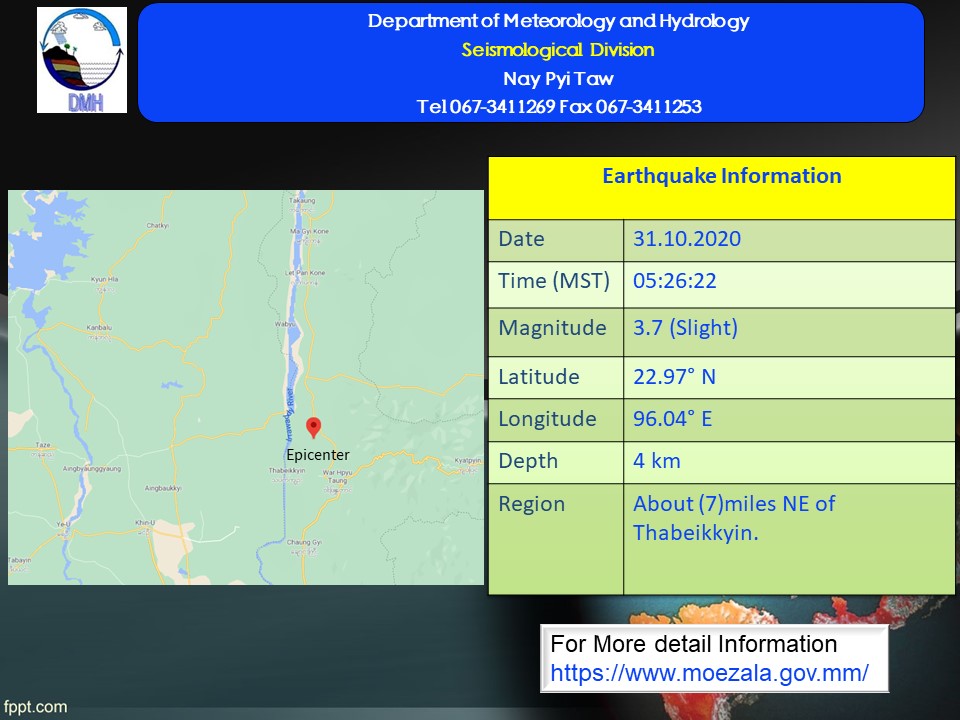Viewport: 960px width, 720px height.
Task: Click the Region description cell text
Action: 733,518
